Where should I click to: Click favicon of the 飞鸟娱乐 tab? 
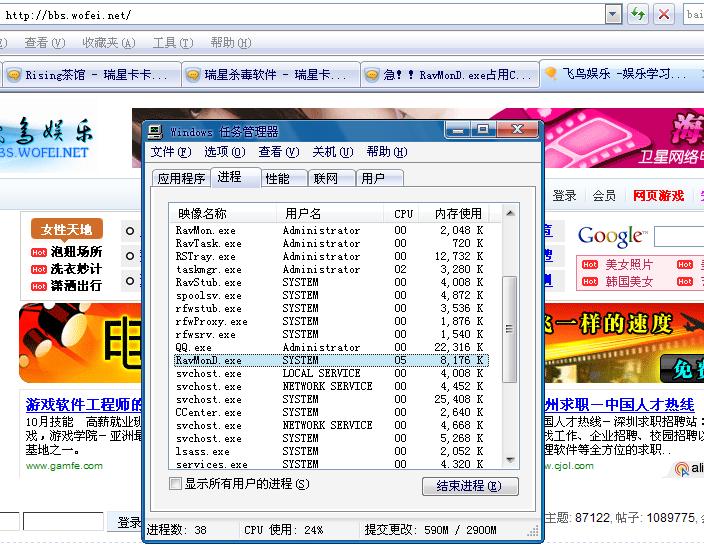551,73
